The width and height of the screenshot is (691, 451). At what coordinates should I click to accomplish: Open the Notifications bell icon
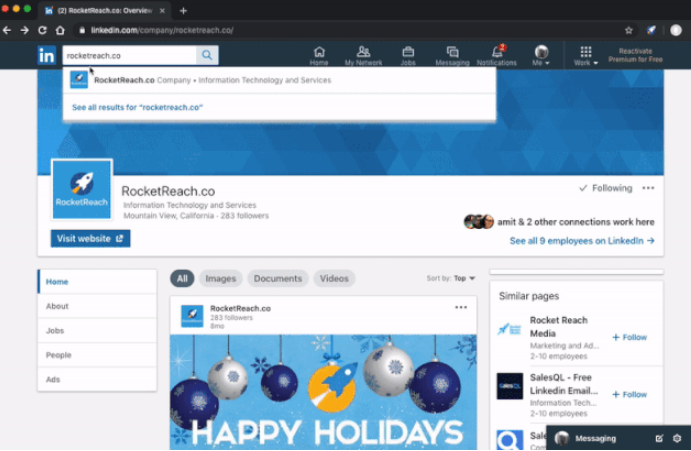click(497, 56)
